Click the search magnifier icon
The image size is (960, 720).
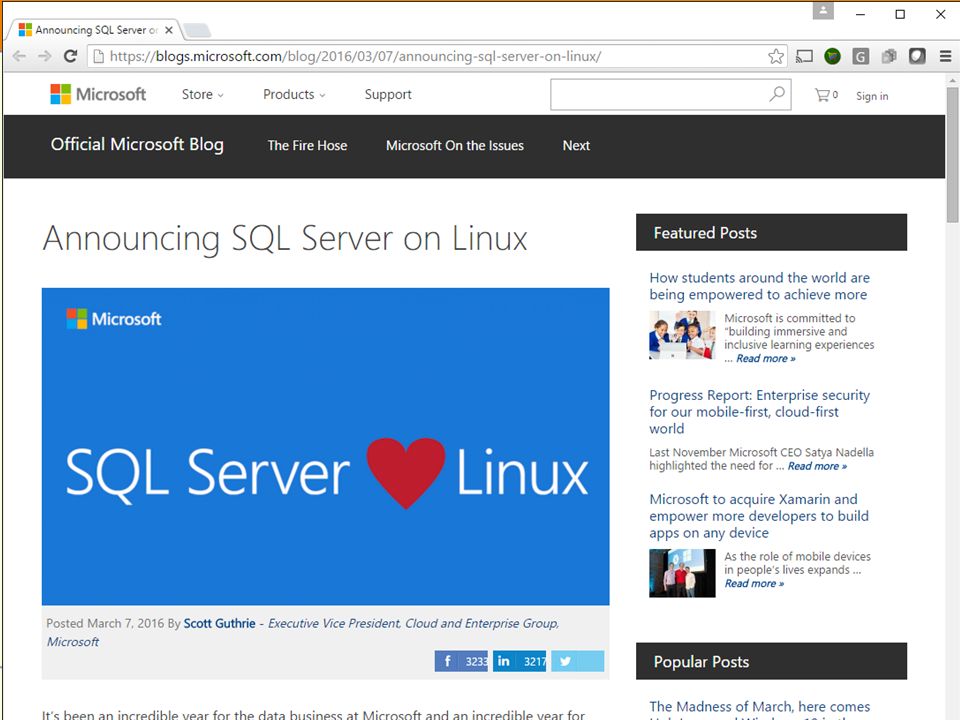pos(777,94)
